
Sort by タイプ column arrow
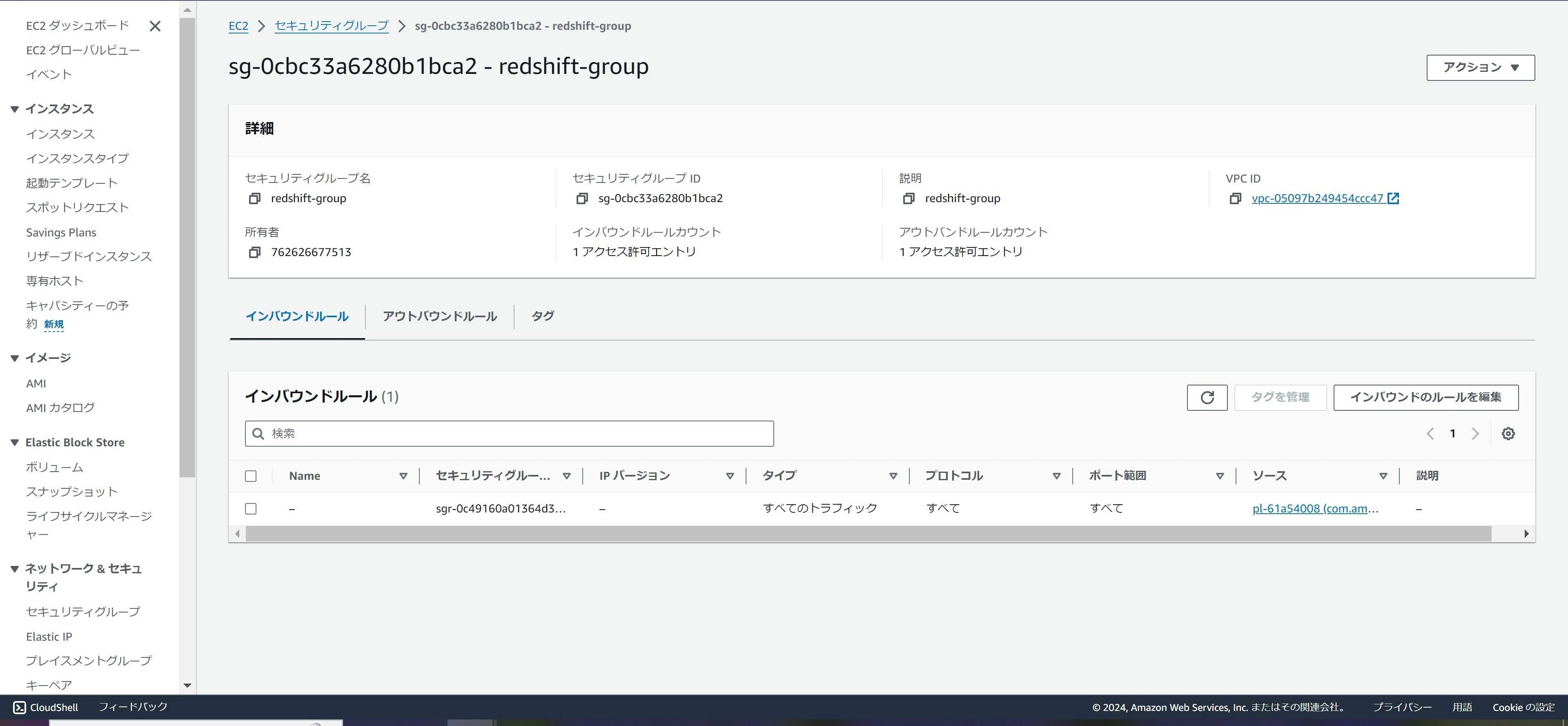point(893,476)
